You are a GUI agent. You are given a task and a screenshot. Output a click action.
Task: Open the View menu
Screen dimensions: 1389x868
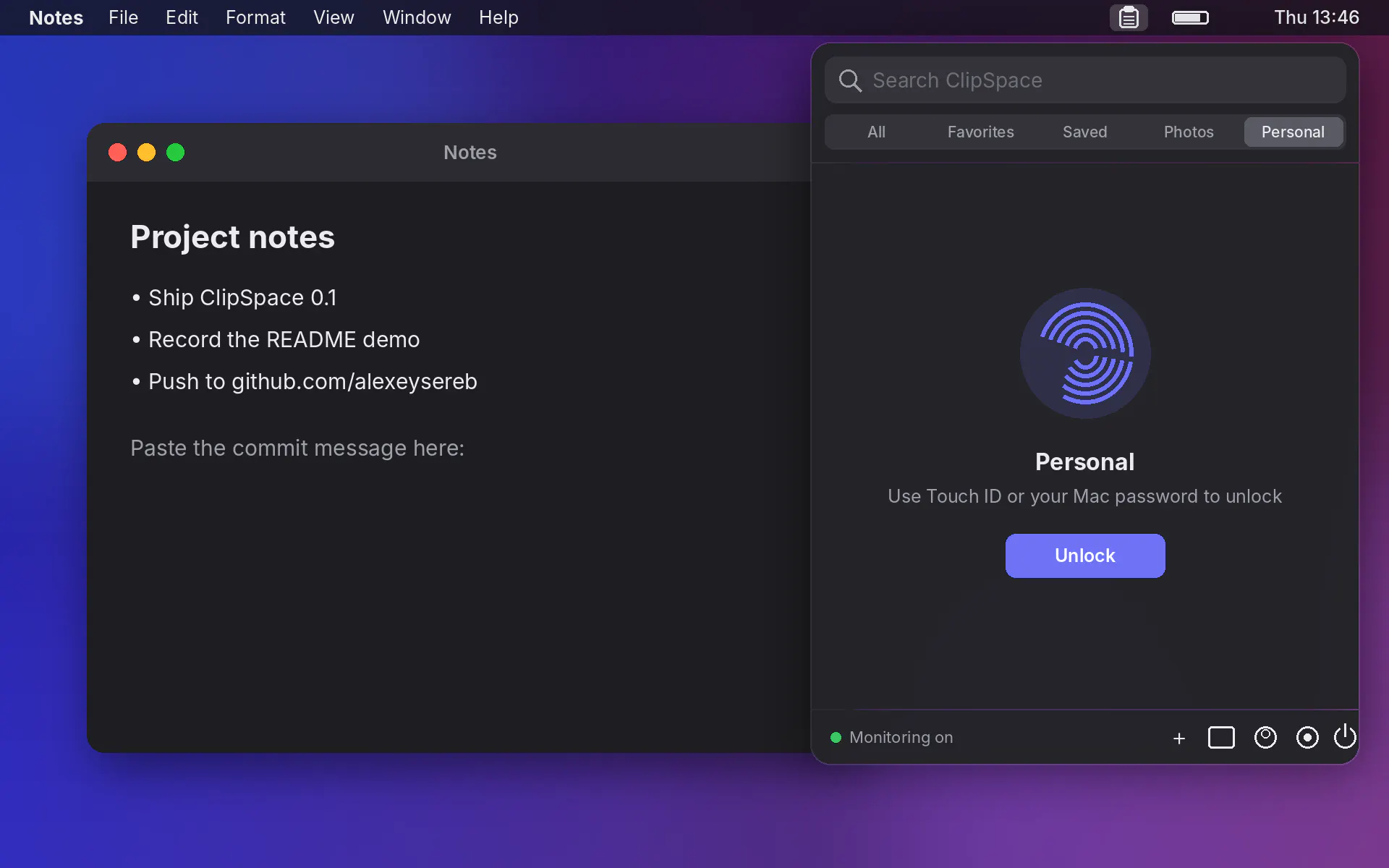pyautogui.click(x=334, y=17)
